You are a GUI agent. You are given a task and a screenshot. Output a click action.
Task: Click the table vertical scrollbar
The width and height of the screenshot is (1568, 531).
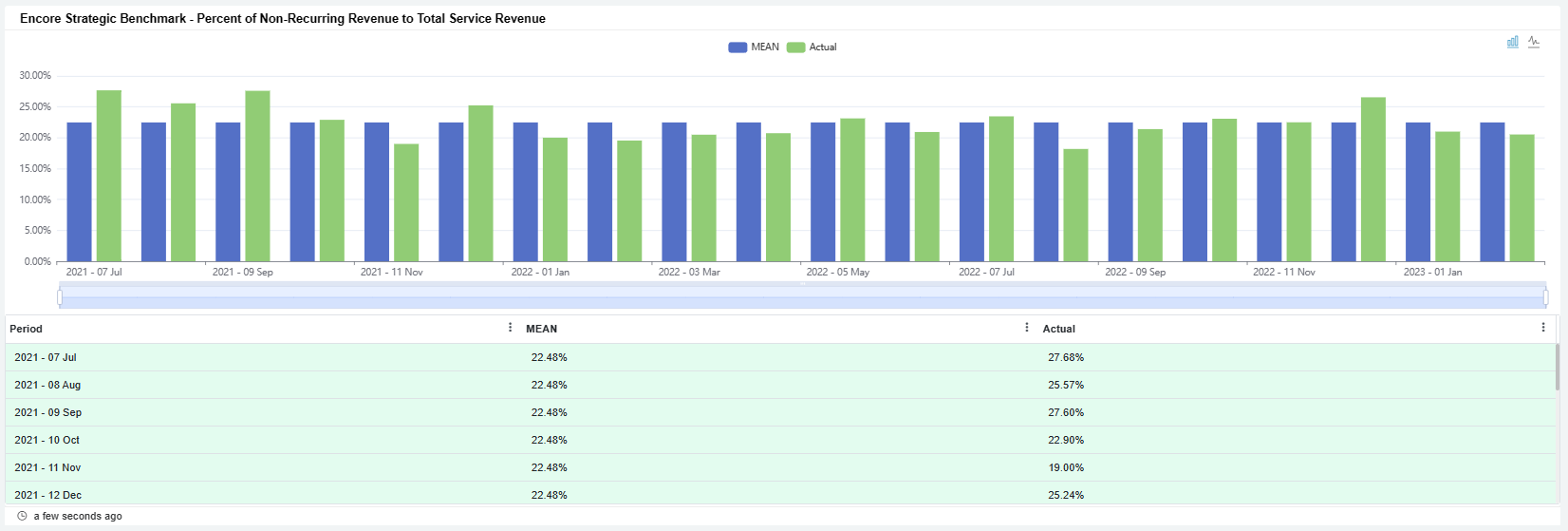click(x=1557, y=368)
